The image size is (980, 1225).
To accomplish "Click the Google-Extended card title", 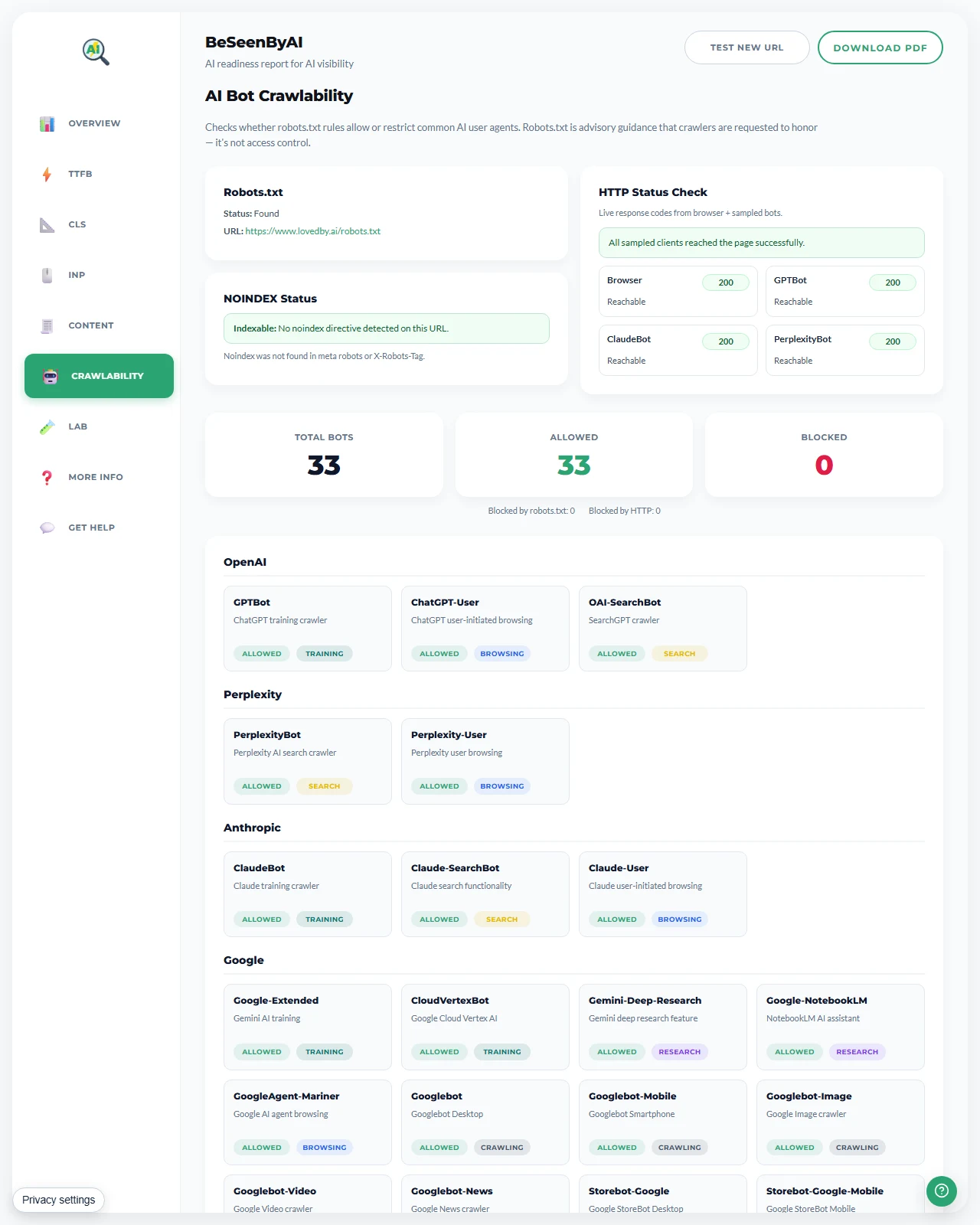I will [x=276, y=1001].
